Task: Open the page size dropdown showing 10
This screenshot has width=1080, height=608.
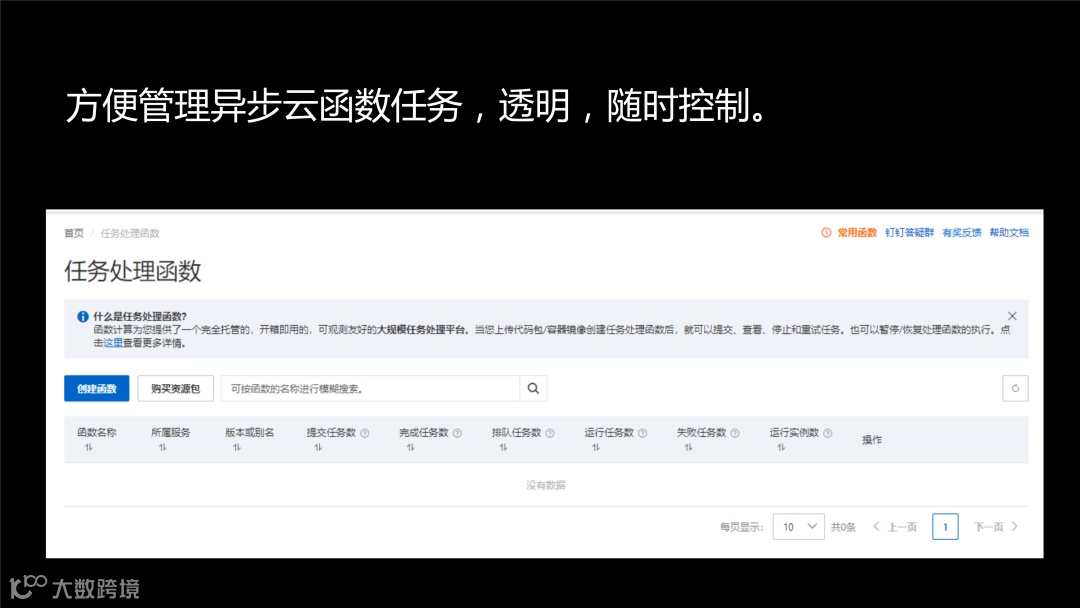Action: tap(798, 526)
